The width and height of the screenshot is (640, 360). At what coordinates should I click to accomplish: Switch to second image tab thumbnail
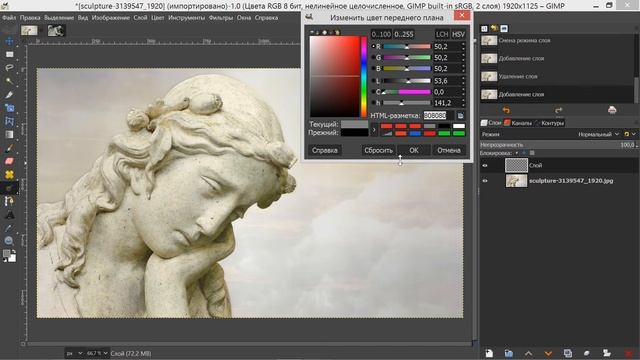tap(56, 31)
